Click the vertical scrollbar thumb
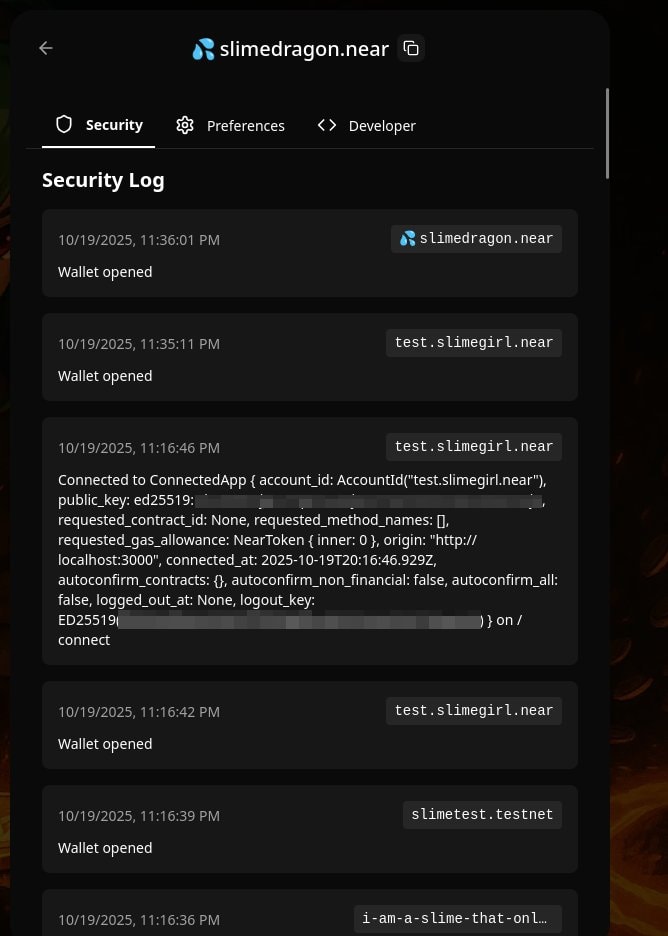Screen dimensions: 668x936 [x=607, y=133]
